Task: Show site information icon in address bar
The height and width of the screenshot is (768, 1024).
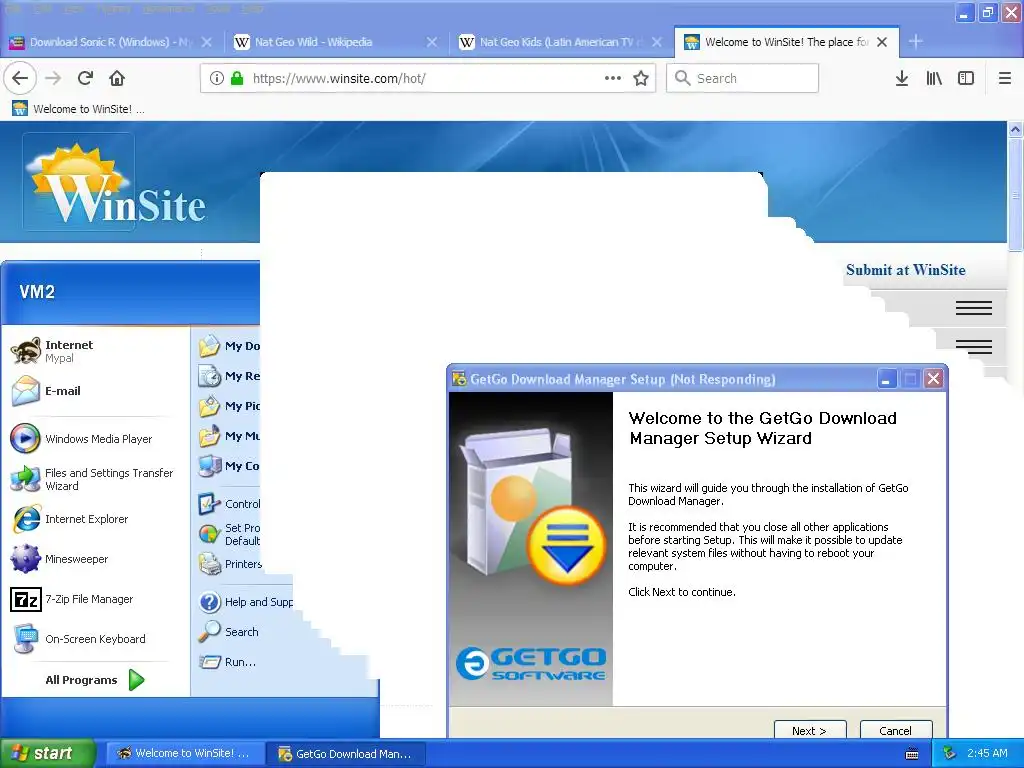Action: (217, 78)
